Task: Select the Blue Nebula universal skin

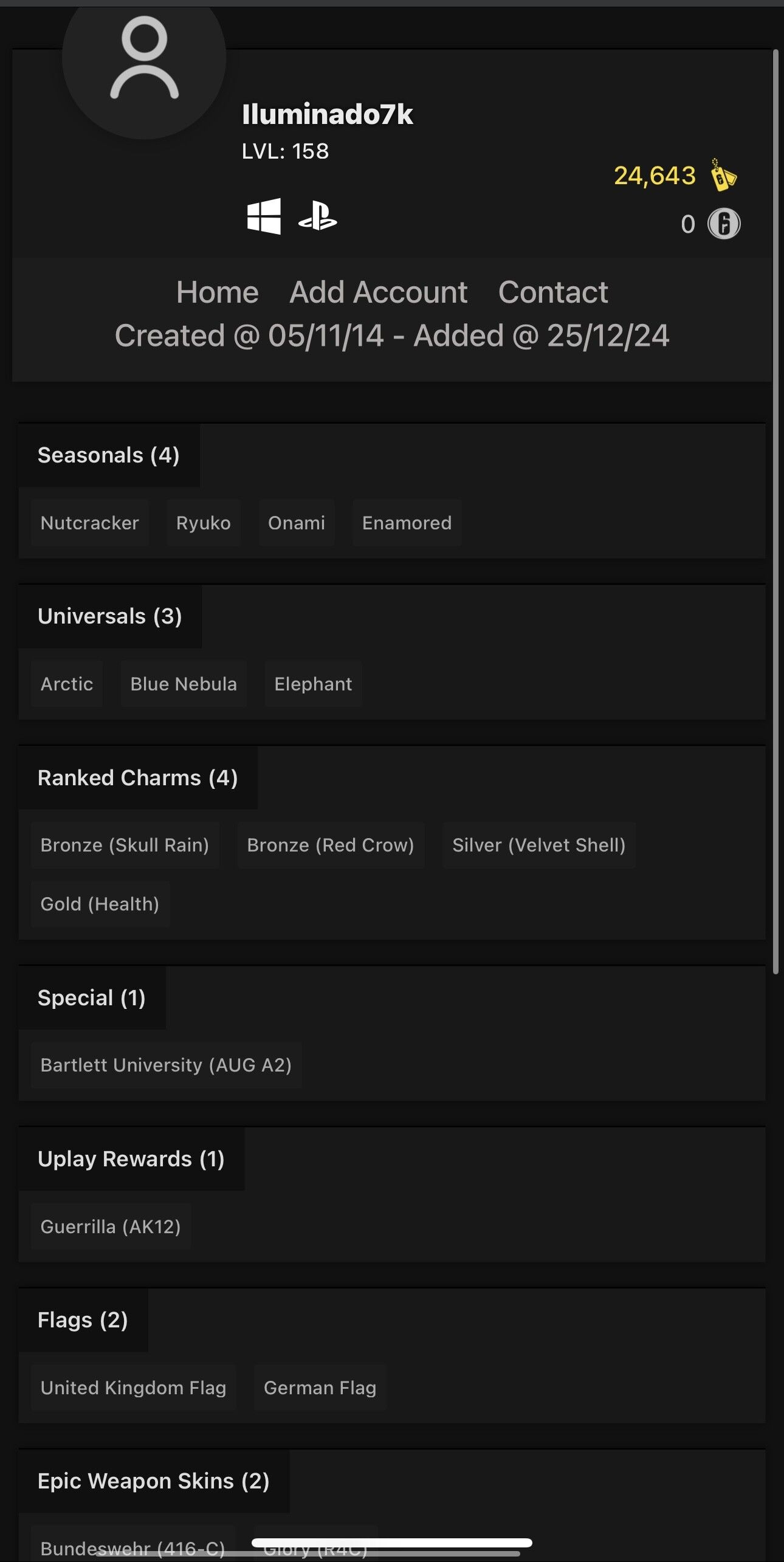Action: 184,684
